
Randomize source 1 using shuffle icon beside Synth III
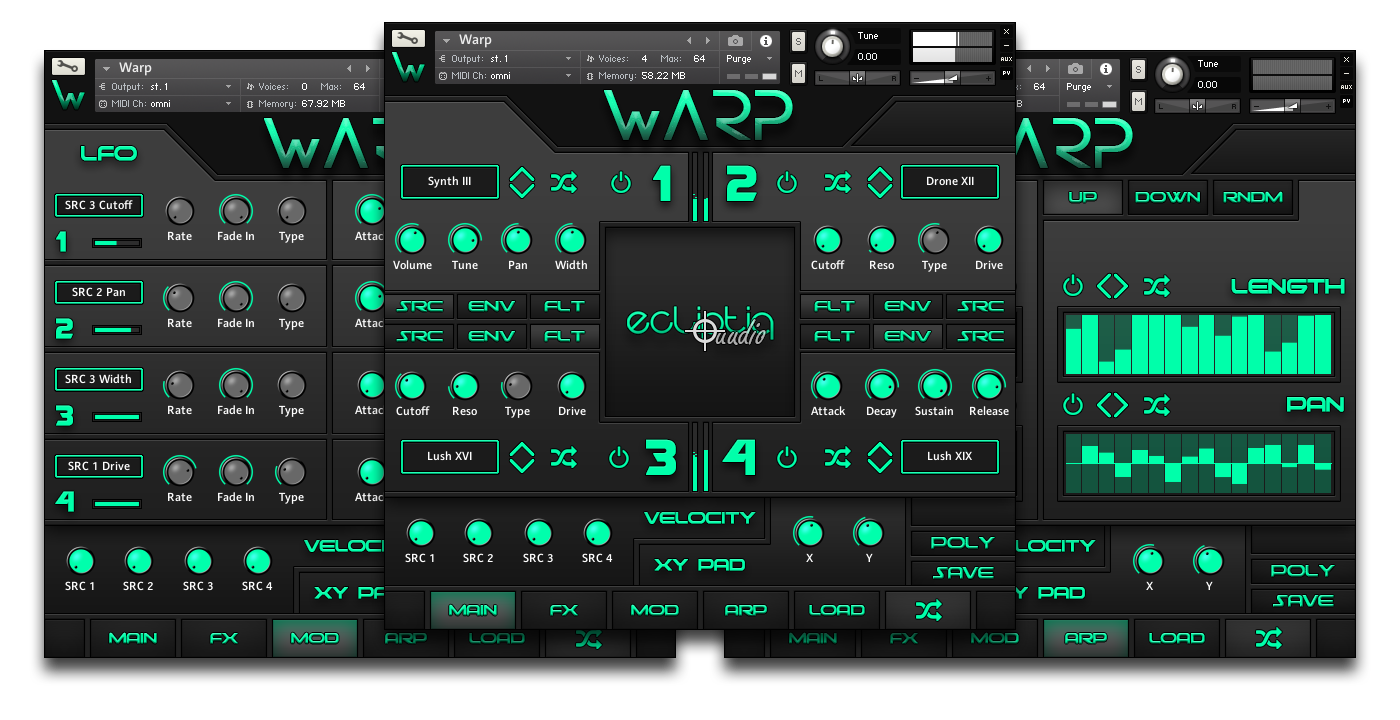564,182
